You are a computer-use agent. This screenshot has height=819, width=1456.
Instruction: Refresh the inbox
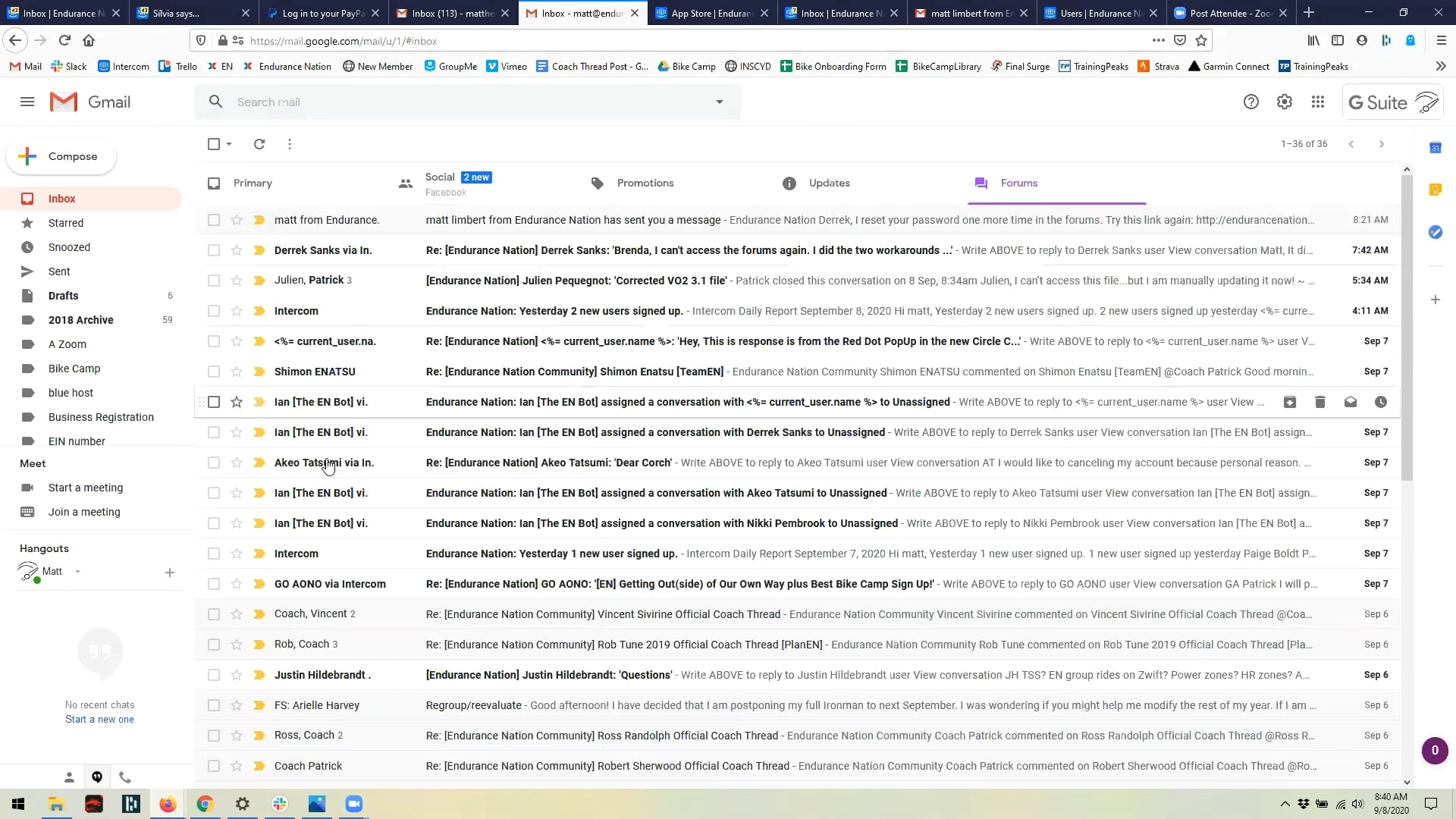coord(259,143)
